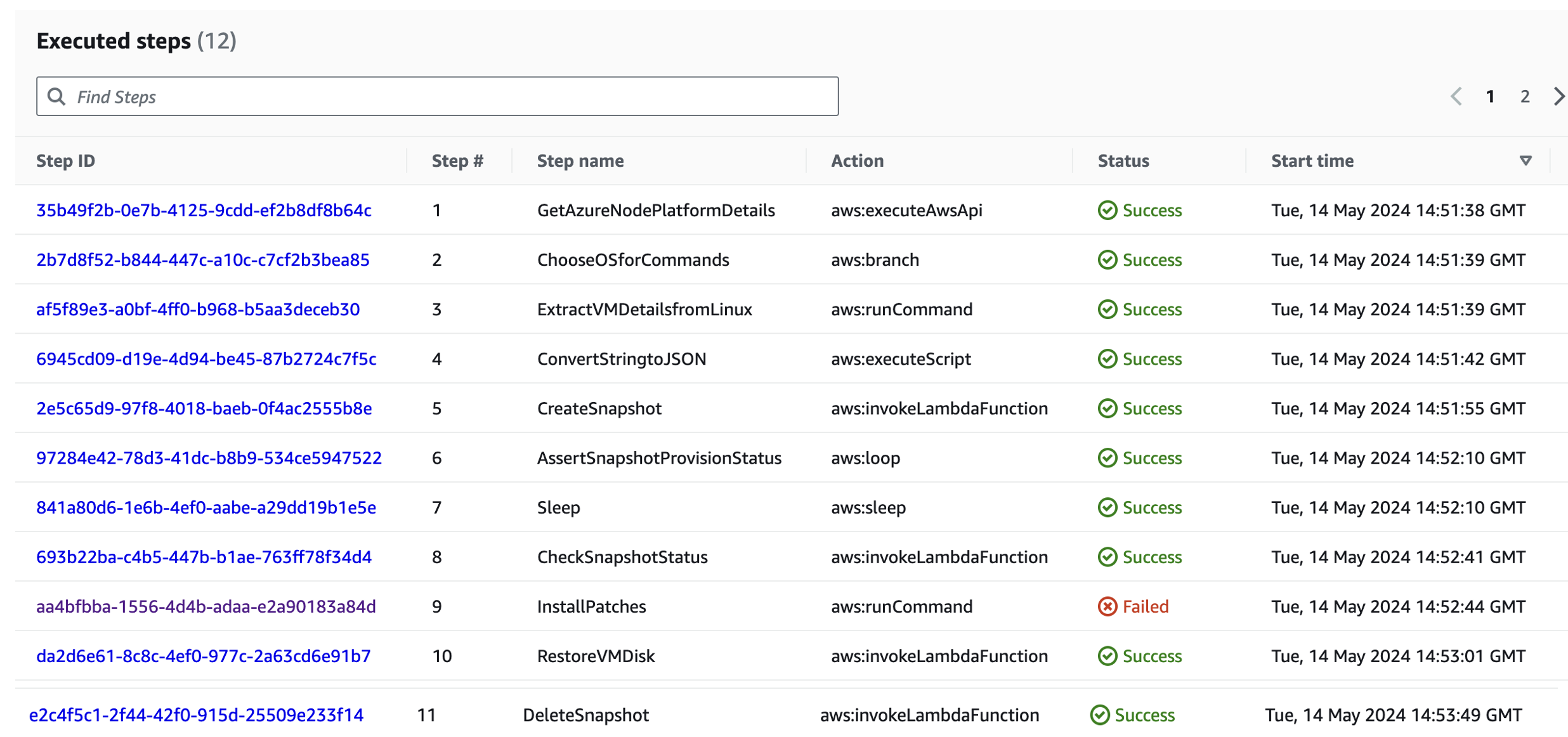
Task: Click the Success icon for the RestoreVMDisk step
Action: pyautogui.click(x=1107, y=656)
